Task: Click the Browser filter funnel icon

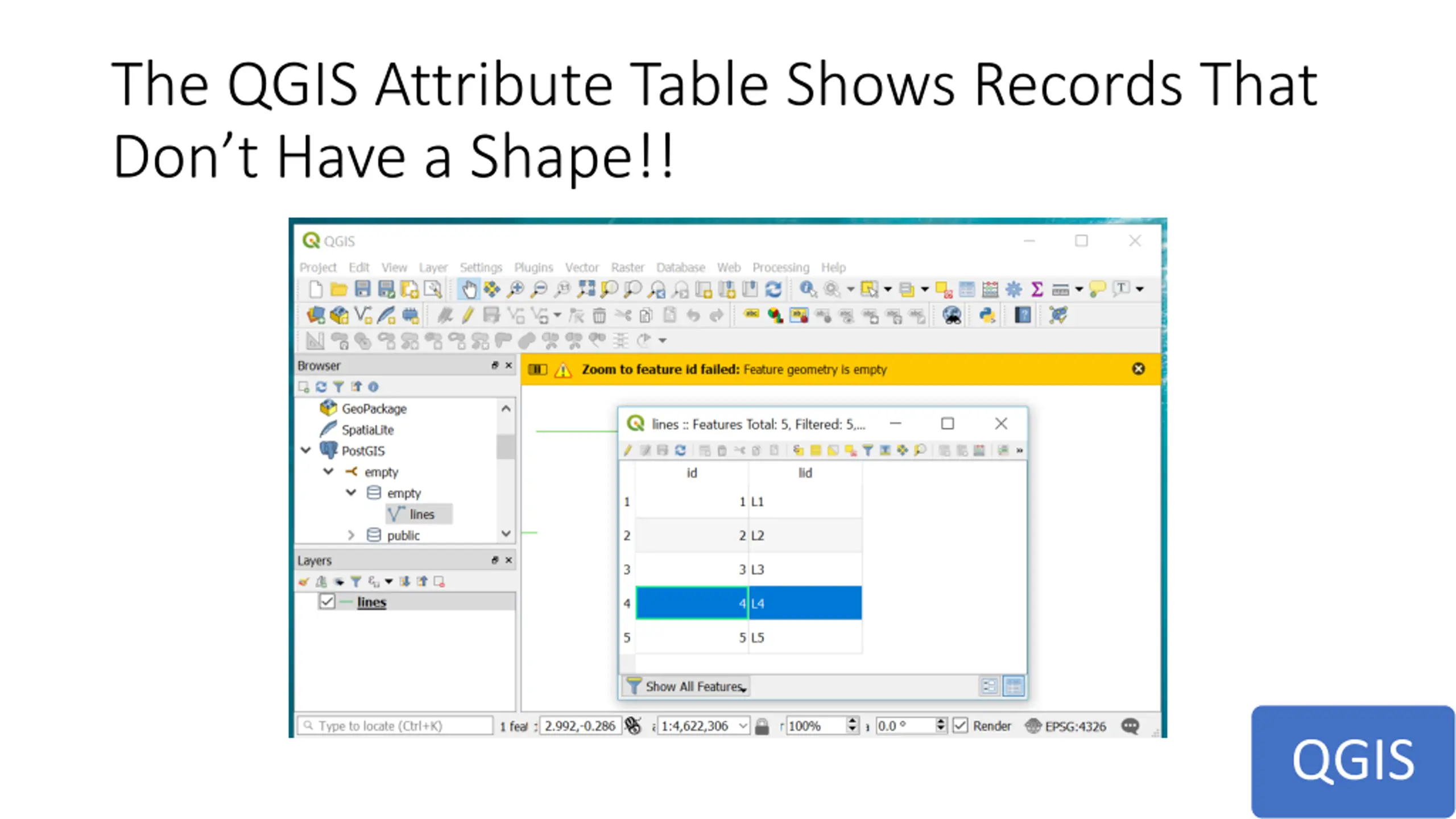Action: click(x=338, y=387)
